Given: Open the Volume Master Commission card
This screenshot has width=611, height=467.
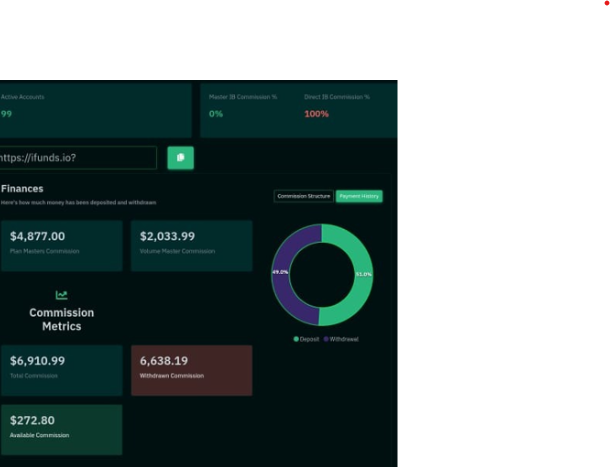Looking at the screenshot, I should 191,246.
